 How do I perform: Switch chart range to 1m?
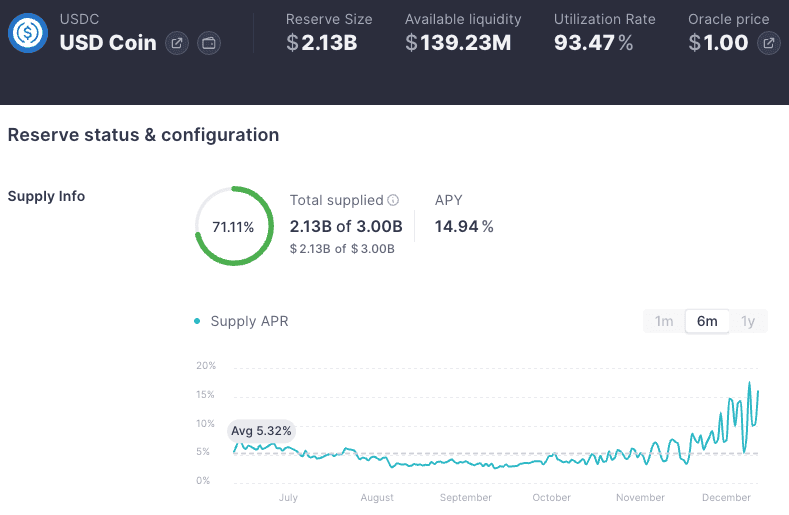click(664, 321)
